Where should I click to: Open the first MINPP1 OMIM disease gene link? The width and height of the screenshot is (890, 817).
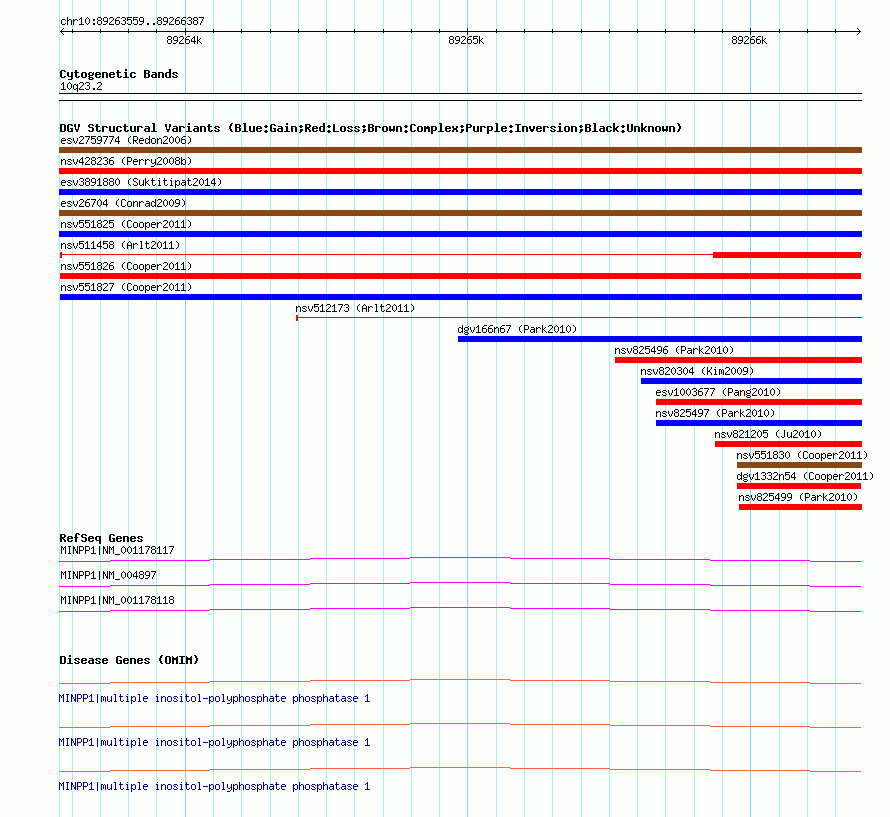215,698
